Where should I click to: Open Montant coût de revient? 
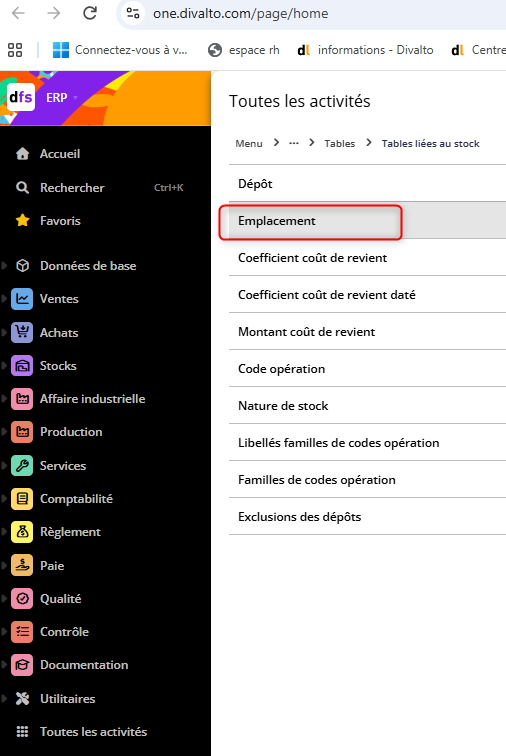point(367,332)
